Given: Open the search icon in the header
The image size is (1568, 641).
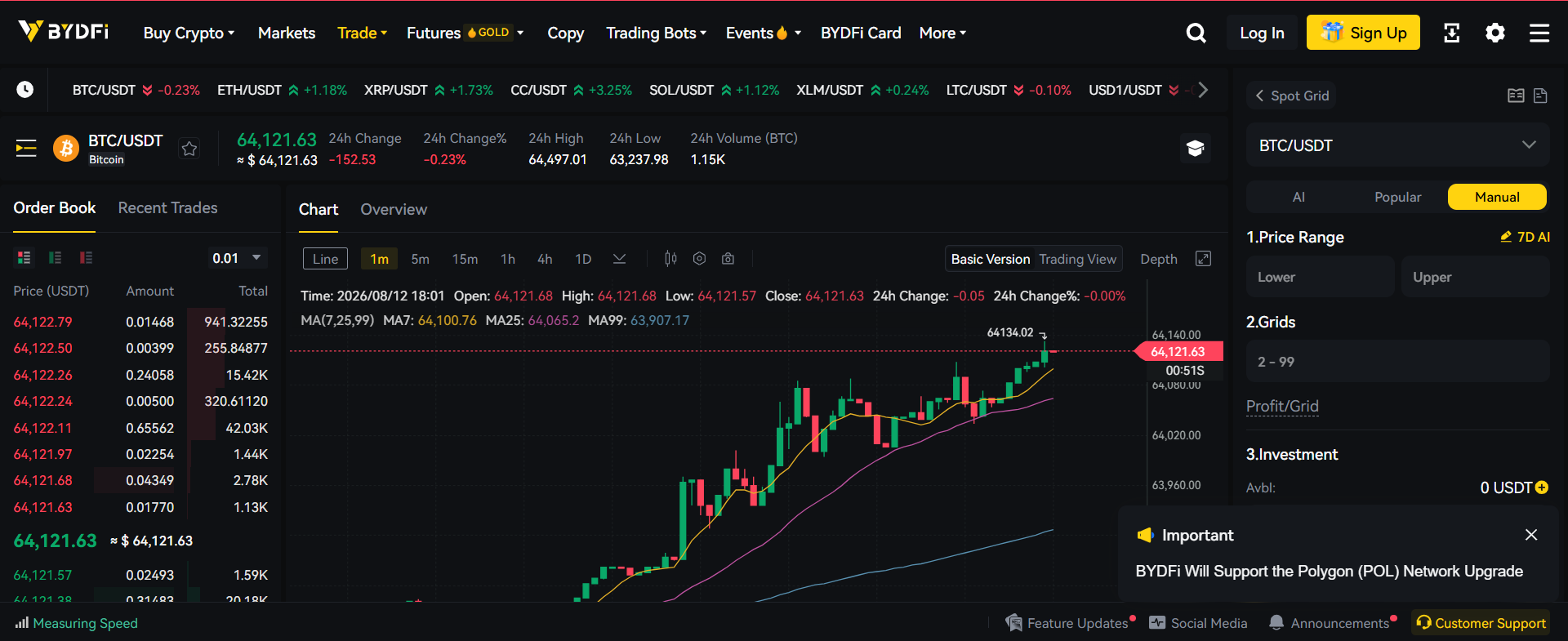Looking at the screenshot, I should (x=1196, y=33).
